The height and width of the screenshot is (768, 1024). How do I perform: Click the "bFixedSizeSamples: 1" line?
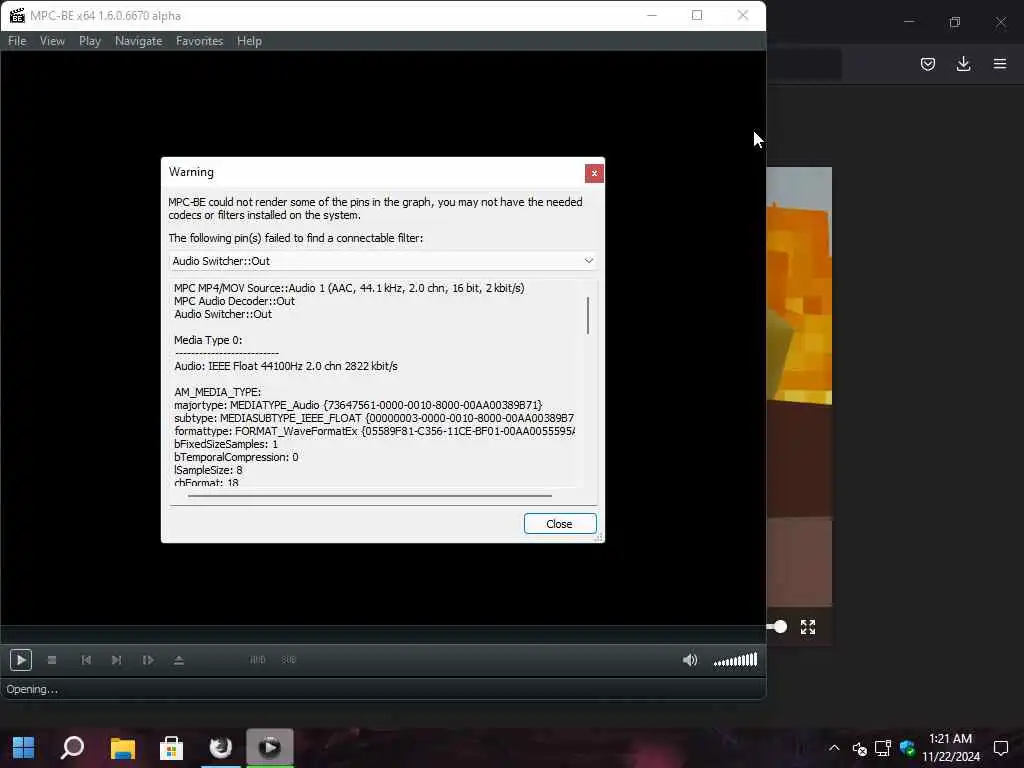click(x=225, y=444)
